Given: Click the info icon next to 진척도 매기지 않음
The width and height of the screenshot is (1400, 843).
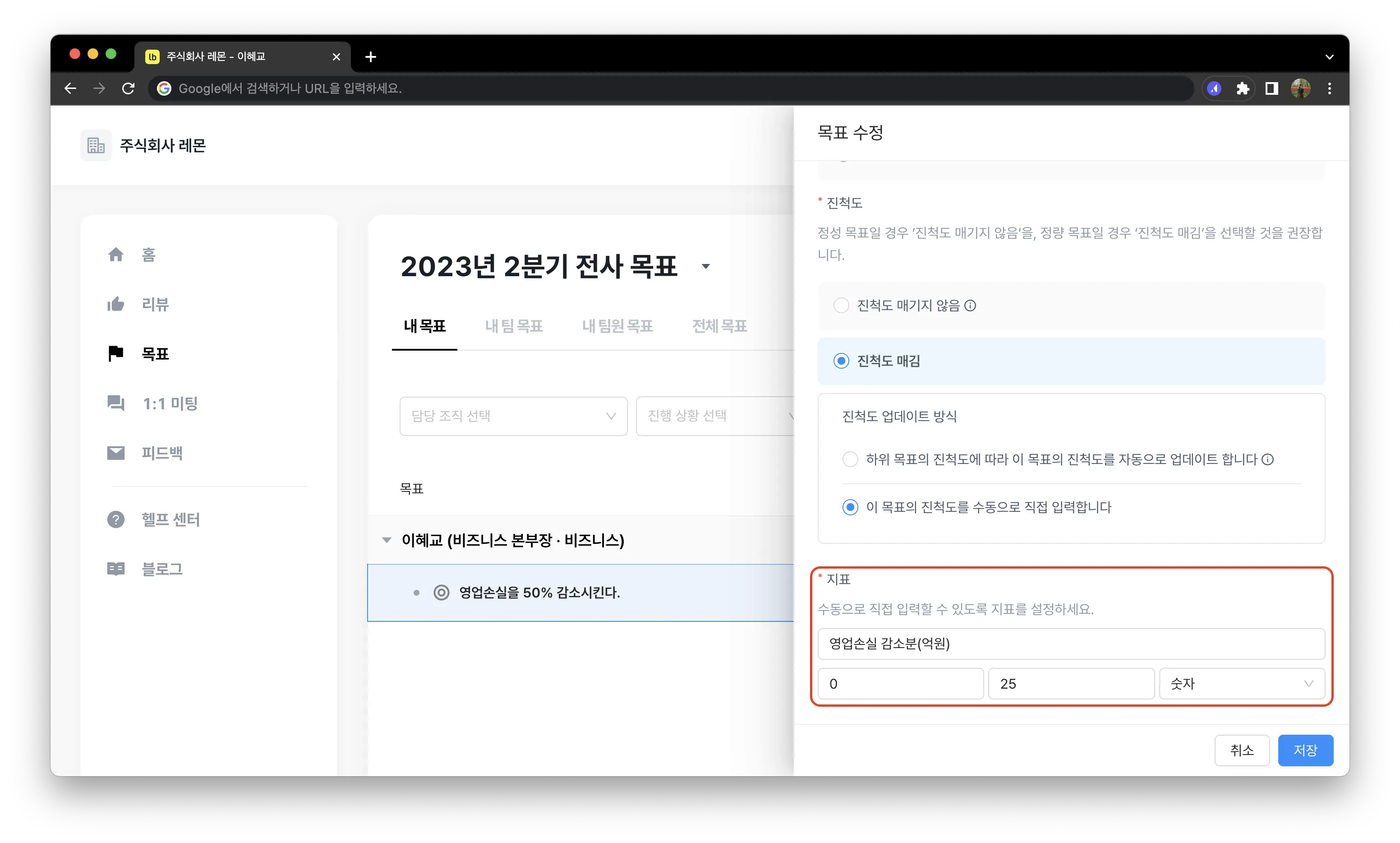Looking at the screenshot, I should pos(970,306).
